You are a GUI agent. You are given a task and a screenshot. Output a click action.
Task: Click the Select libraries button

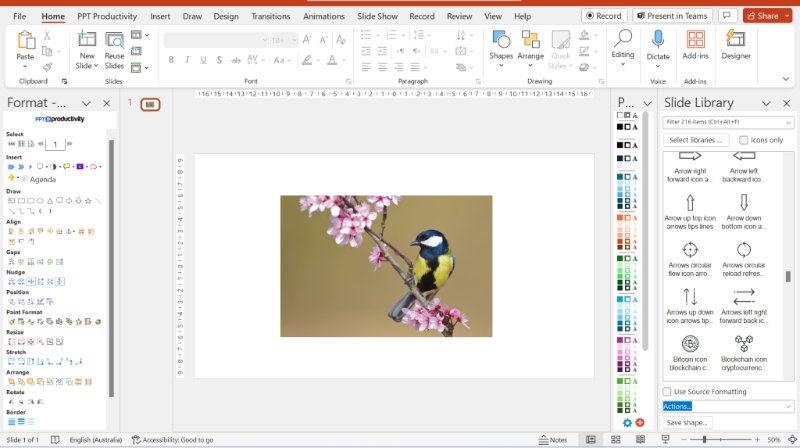coord(697,140)
